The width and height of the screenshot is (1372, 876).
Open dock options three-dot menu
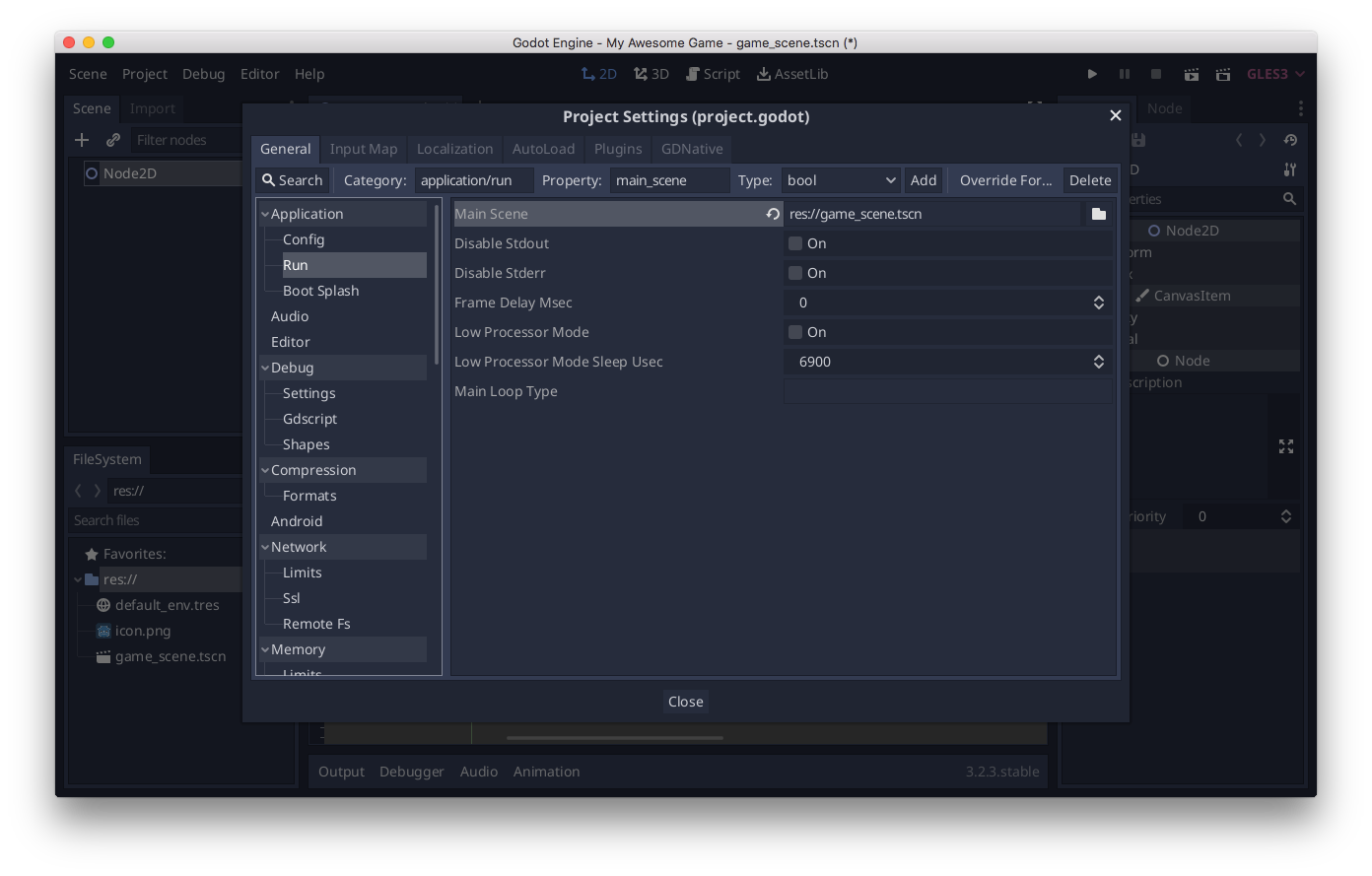point(1301,108)
